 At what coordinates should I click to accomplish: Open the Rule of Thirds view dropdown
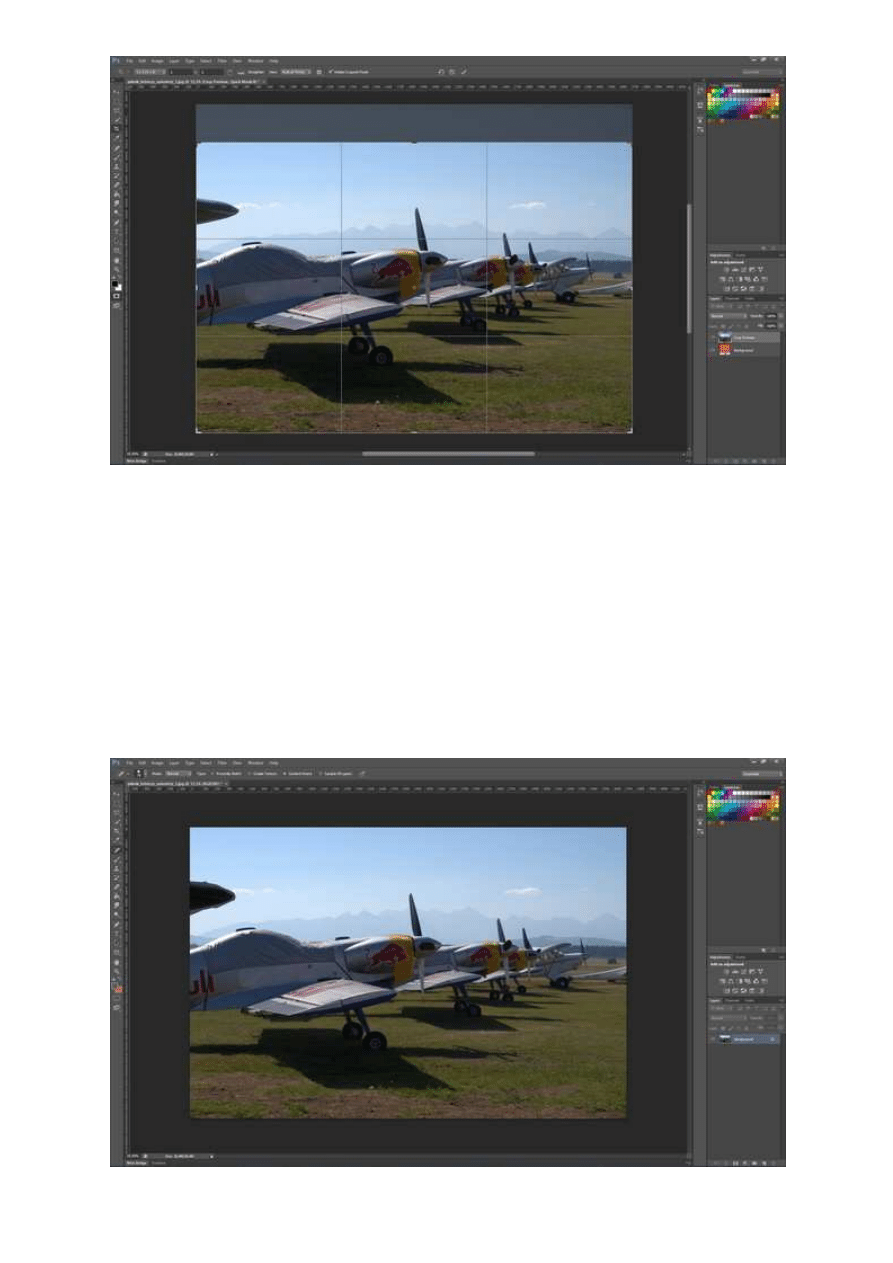click(297, 72)
